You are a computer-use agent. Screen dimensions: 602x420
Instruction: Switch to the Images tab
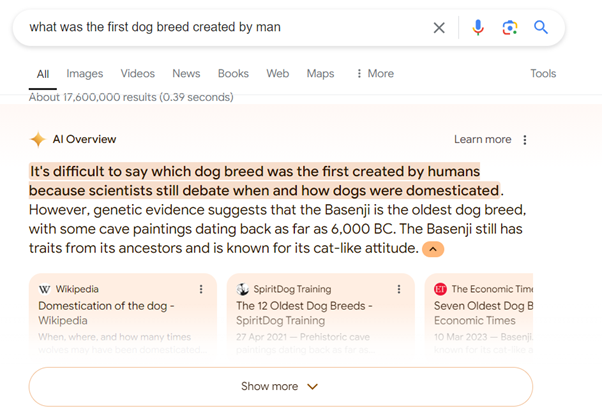tap(85, 73)
